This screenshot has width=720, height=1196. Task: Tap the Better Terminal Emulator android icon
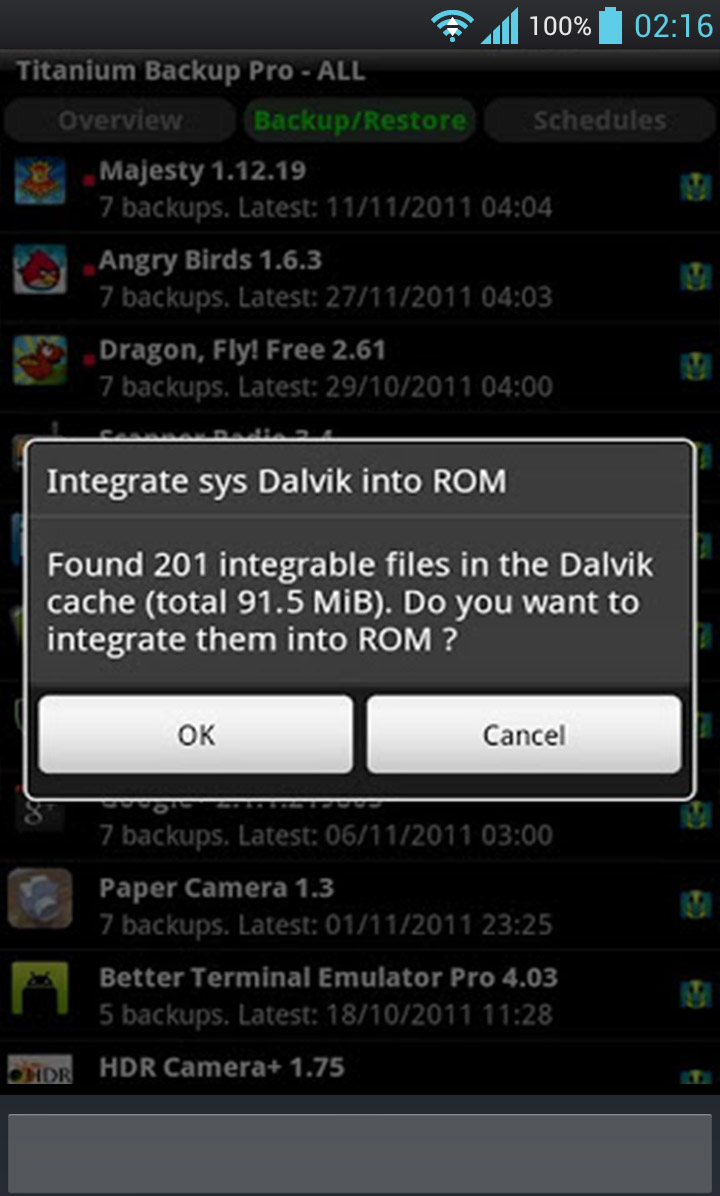(40, 988)
